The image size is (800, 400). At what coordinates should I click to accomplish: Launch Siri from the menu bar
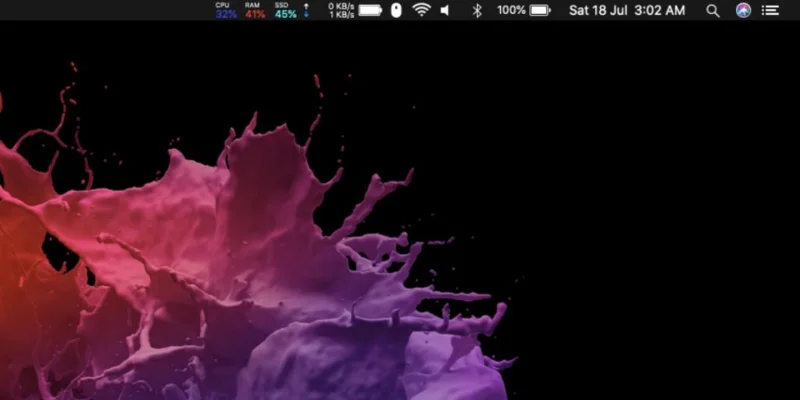pos(743,10)
